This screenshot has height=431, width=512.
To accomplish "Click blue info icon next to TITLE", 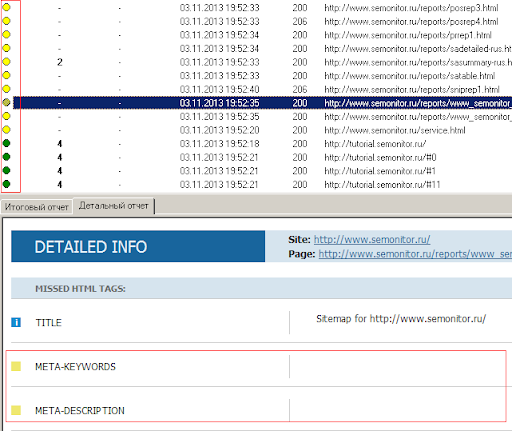I will (x=16, y=322).
